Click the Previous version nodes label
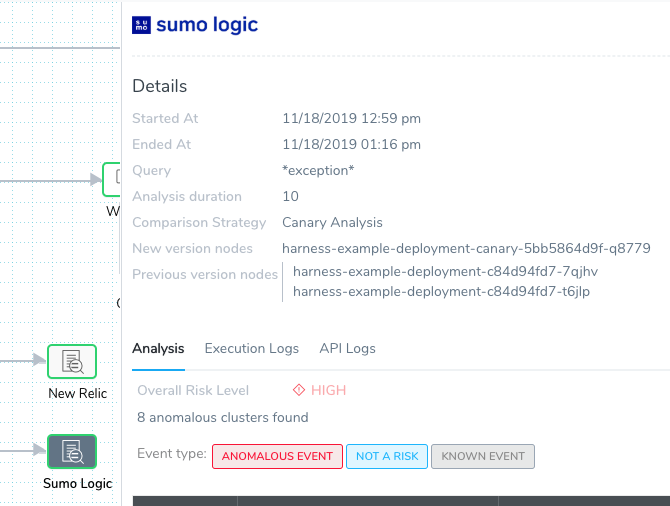The width and height of the screenshot is (670, 506). (205, 274)
